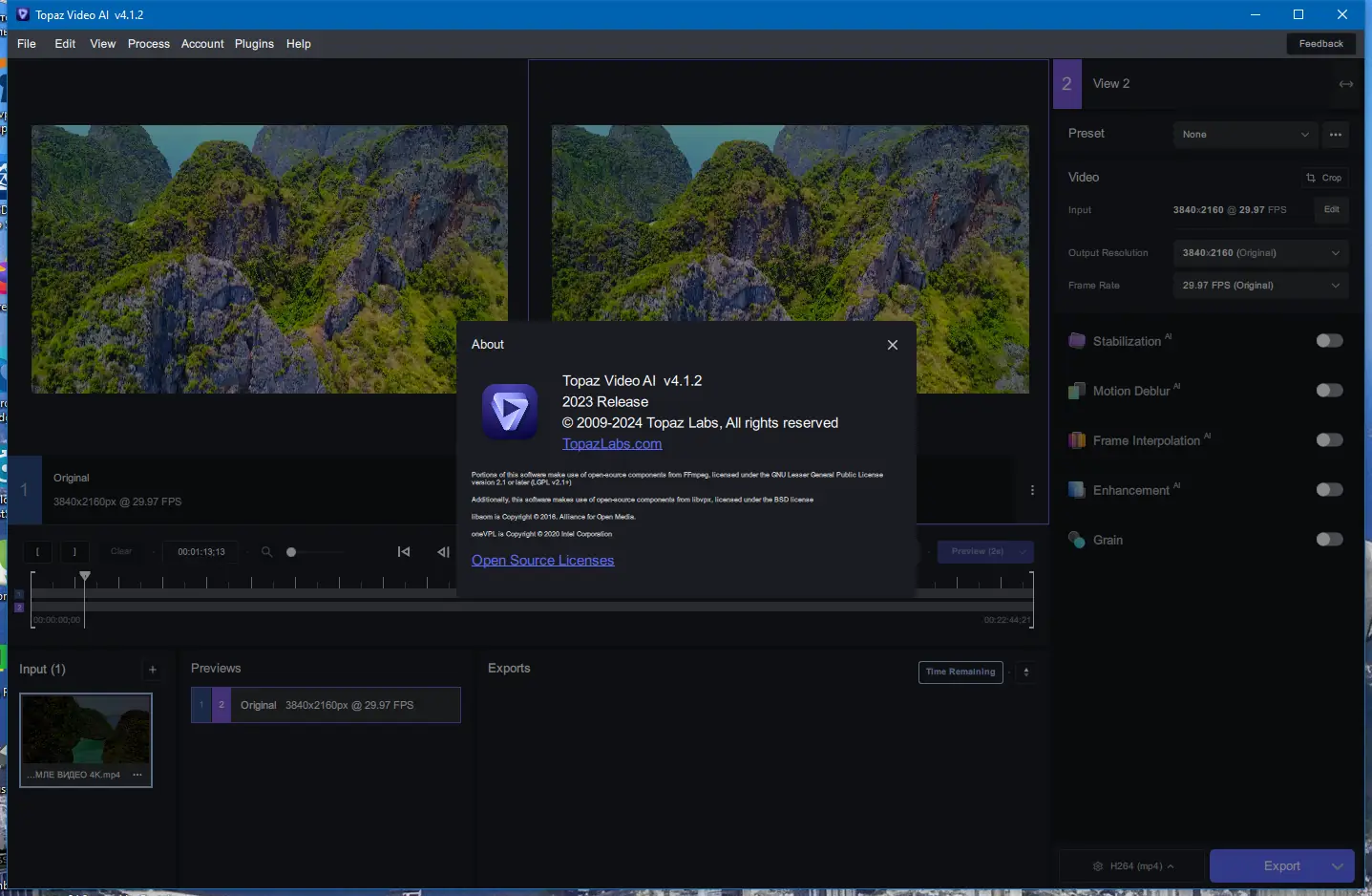The image size is (1372, 896).
Task: Expand the Export dropdown arrow
Action: [1339, 866]
